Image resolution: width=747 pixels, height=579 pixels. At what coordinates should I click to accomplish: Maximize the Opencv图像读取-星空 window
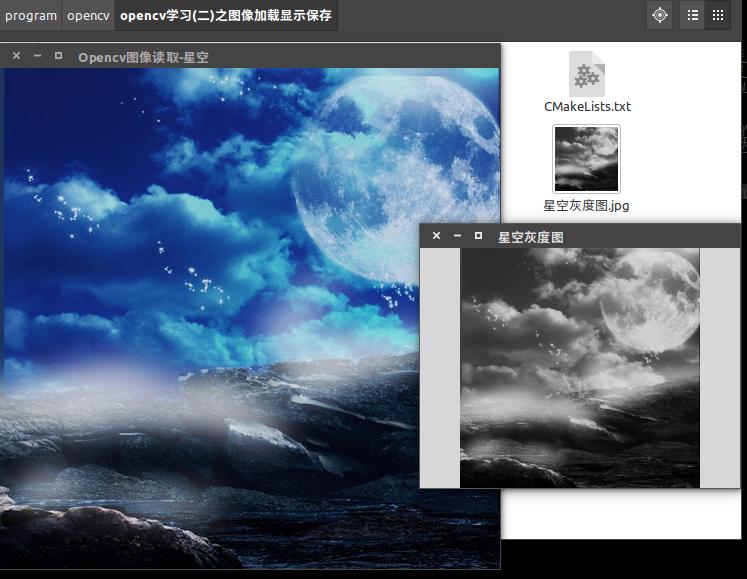point(58,56)
